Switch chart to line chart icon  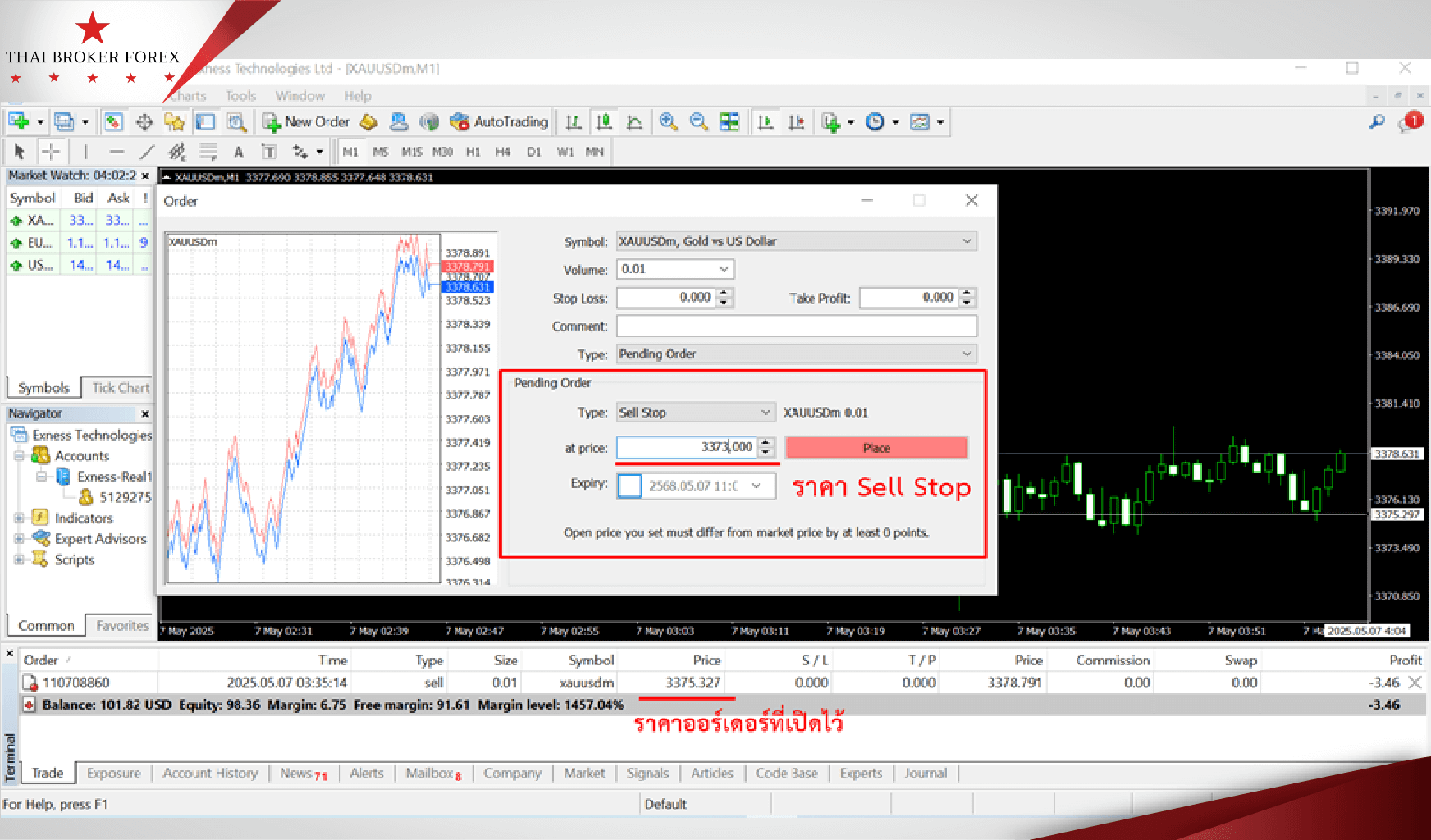pos(634,122)
